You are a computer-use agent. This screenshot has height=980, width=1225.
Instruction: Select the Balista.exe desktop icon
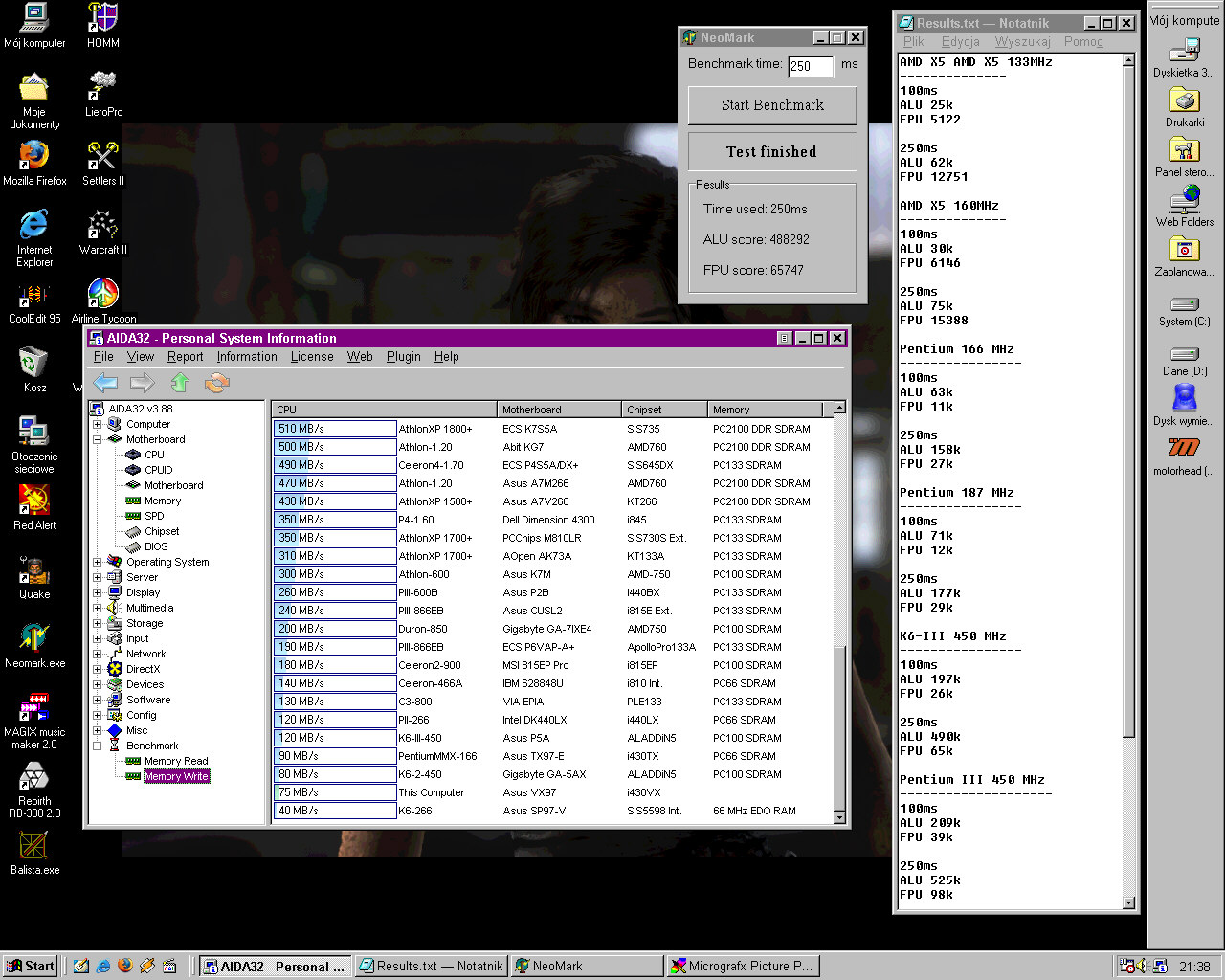[x=34, y=852]
